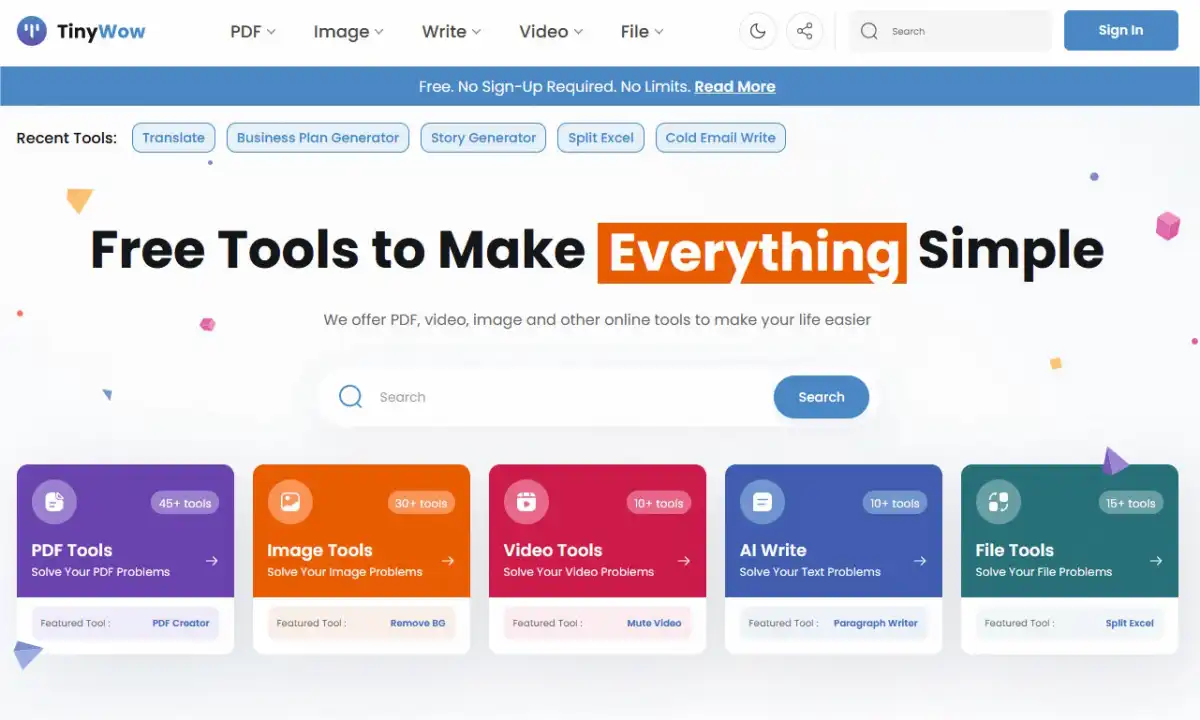The height and width of the screenshot is (720, 1200).
Task: Click the TinyWow logo
Action: 81,31
